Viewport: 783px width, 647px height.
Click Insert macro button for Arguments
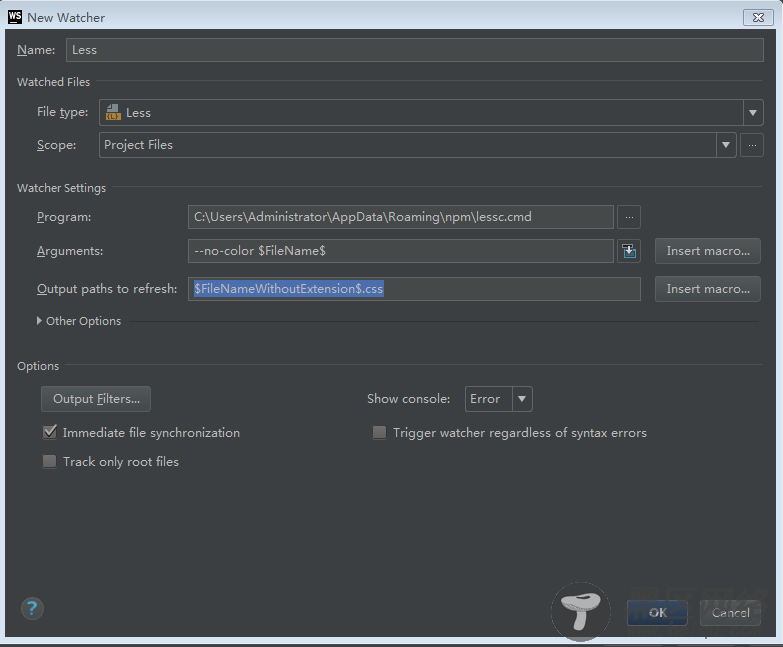tap(708, 251)
